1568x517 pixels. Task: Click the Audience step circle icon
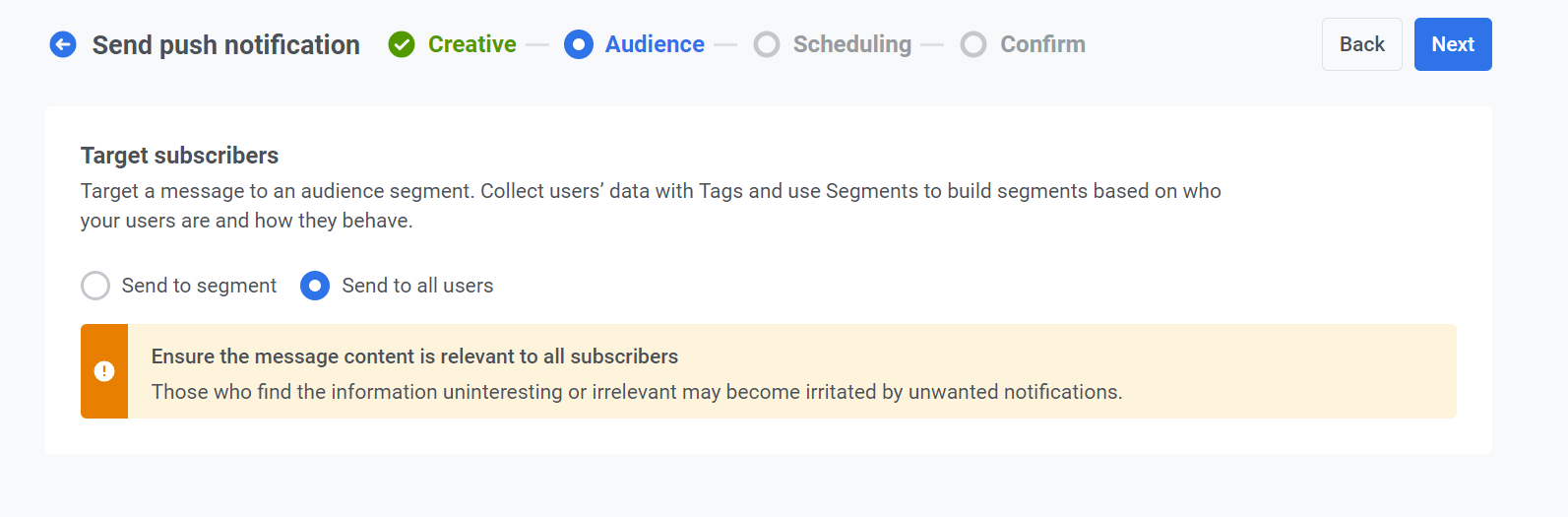pos(579,44)
